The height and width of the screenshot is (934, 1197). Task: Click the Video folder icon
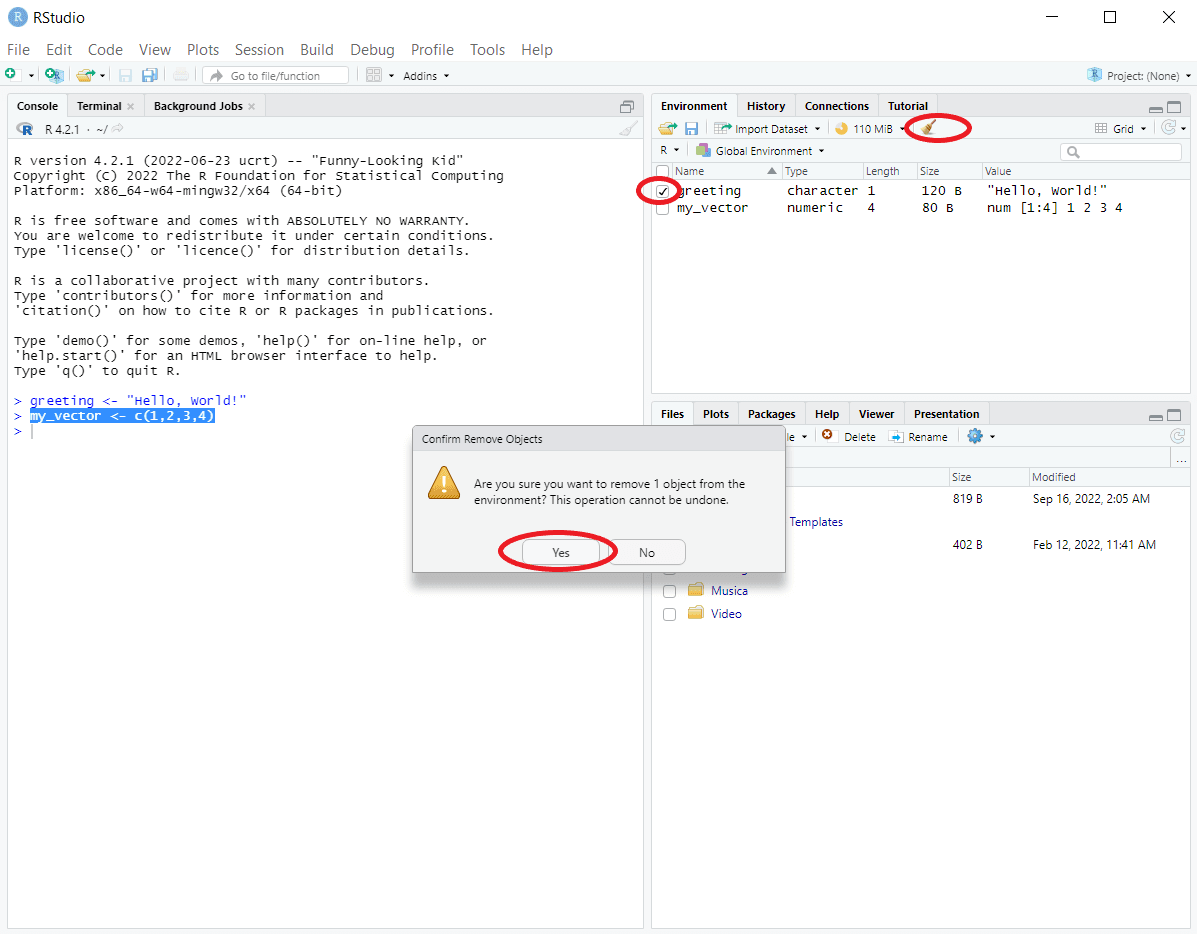pyautogui.click(x=695, y=612)
